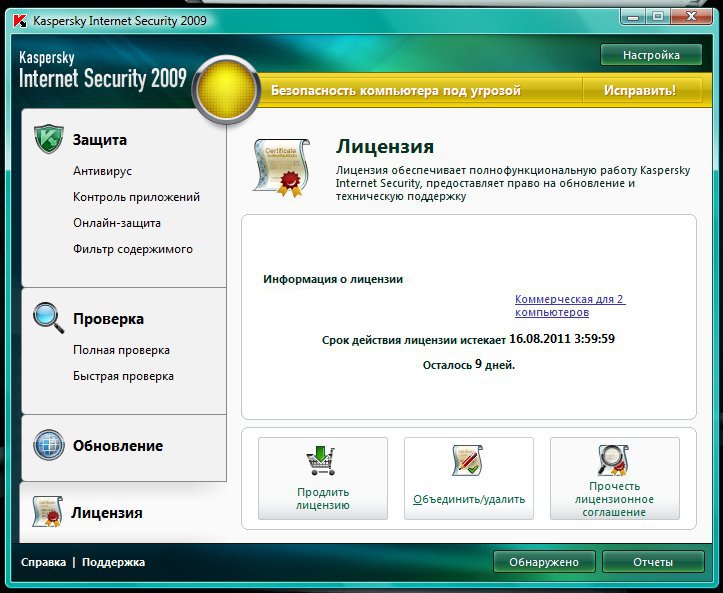Minimize the Kaspersky window
This screenshot has height=593, width=723.
click(633, 17)
